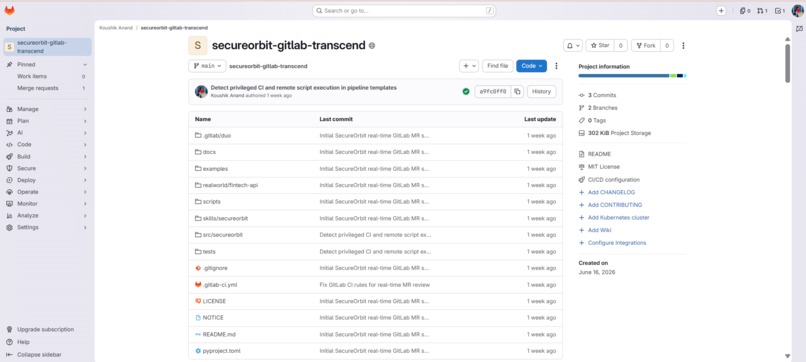The height and width of the screenshot is (362, 806).
Task: View the passed pipeline status icon
Action: coord(466,92)
